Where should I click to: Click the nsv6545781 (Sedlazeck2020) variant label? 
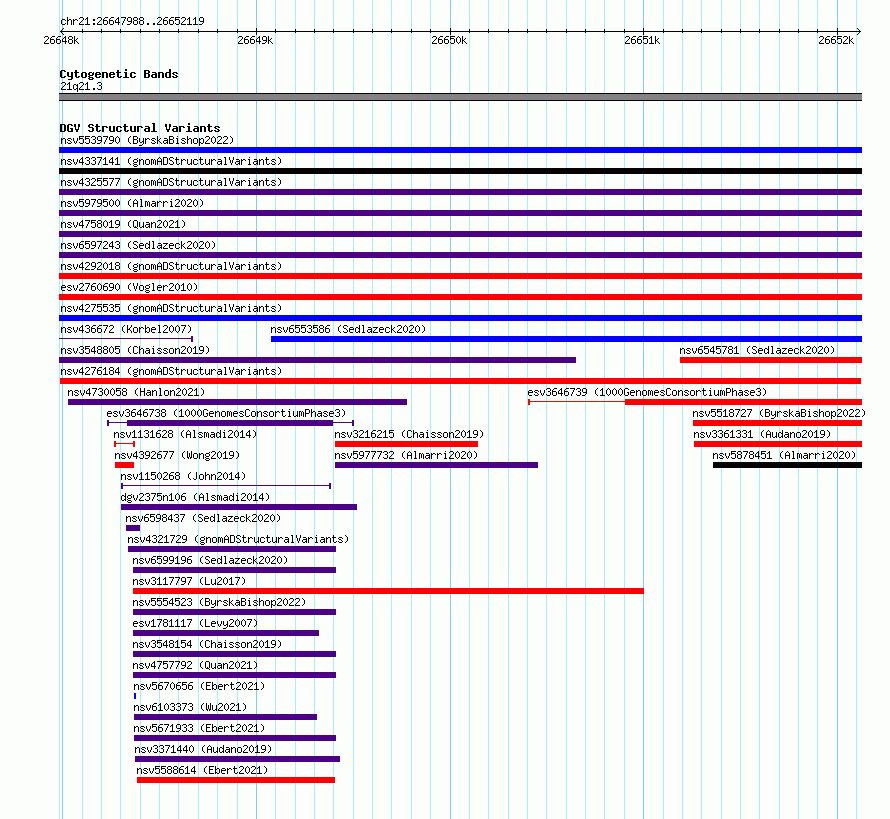point(757,350)
